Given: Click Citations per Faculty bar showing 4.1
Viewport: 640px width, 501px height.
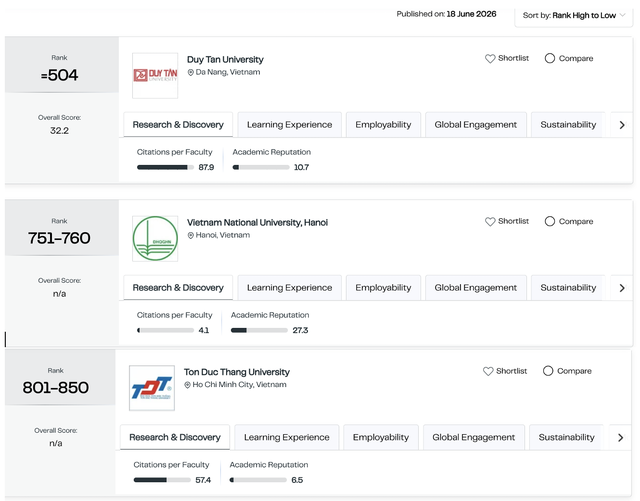Looking at the screenshot, I should [165, 330].
